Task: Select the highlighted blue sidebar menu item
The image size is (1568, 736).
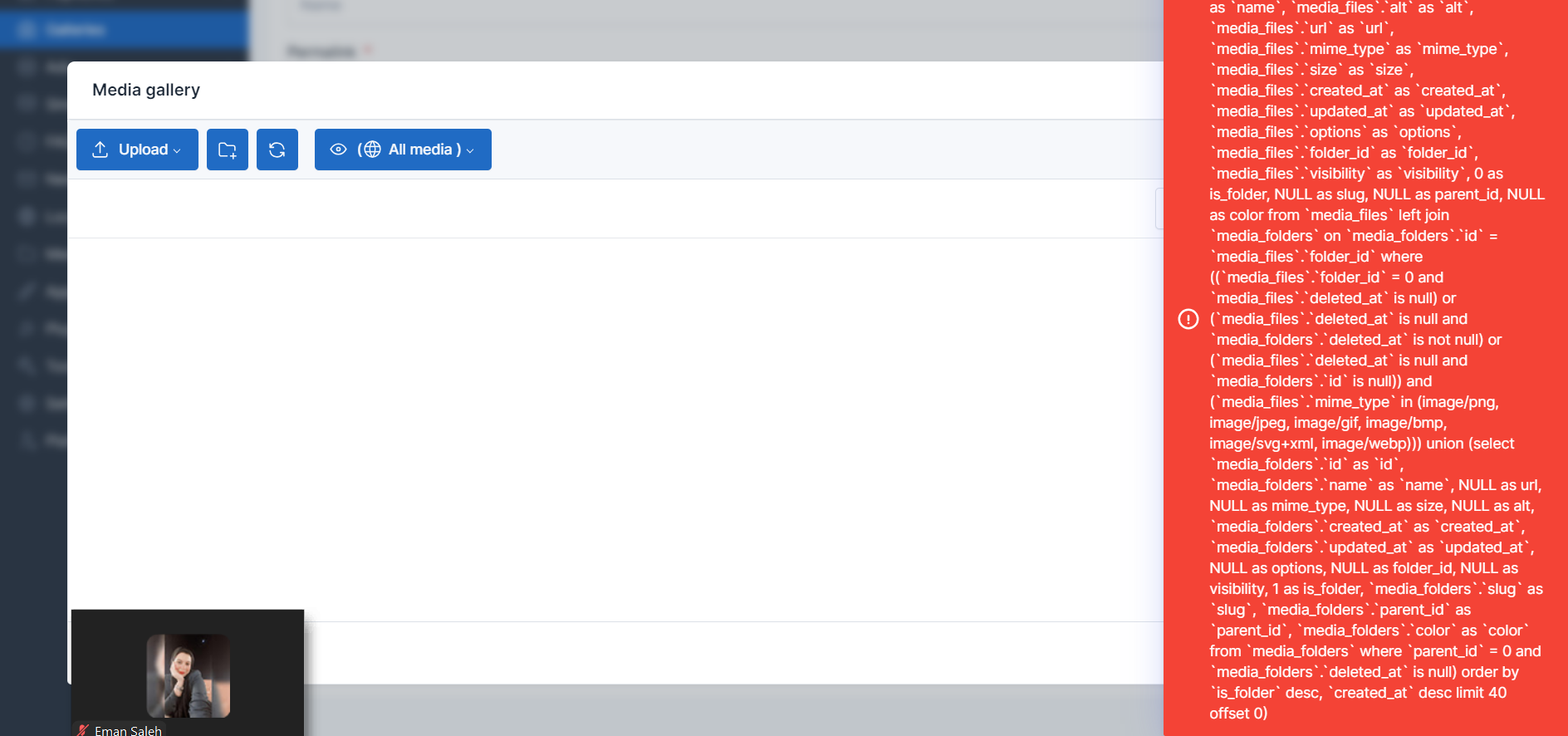Action: coord(125,30)
